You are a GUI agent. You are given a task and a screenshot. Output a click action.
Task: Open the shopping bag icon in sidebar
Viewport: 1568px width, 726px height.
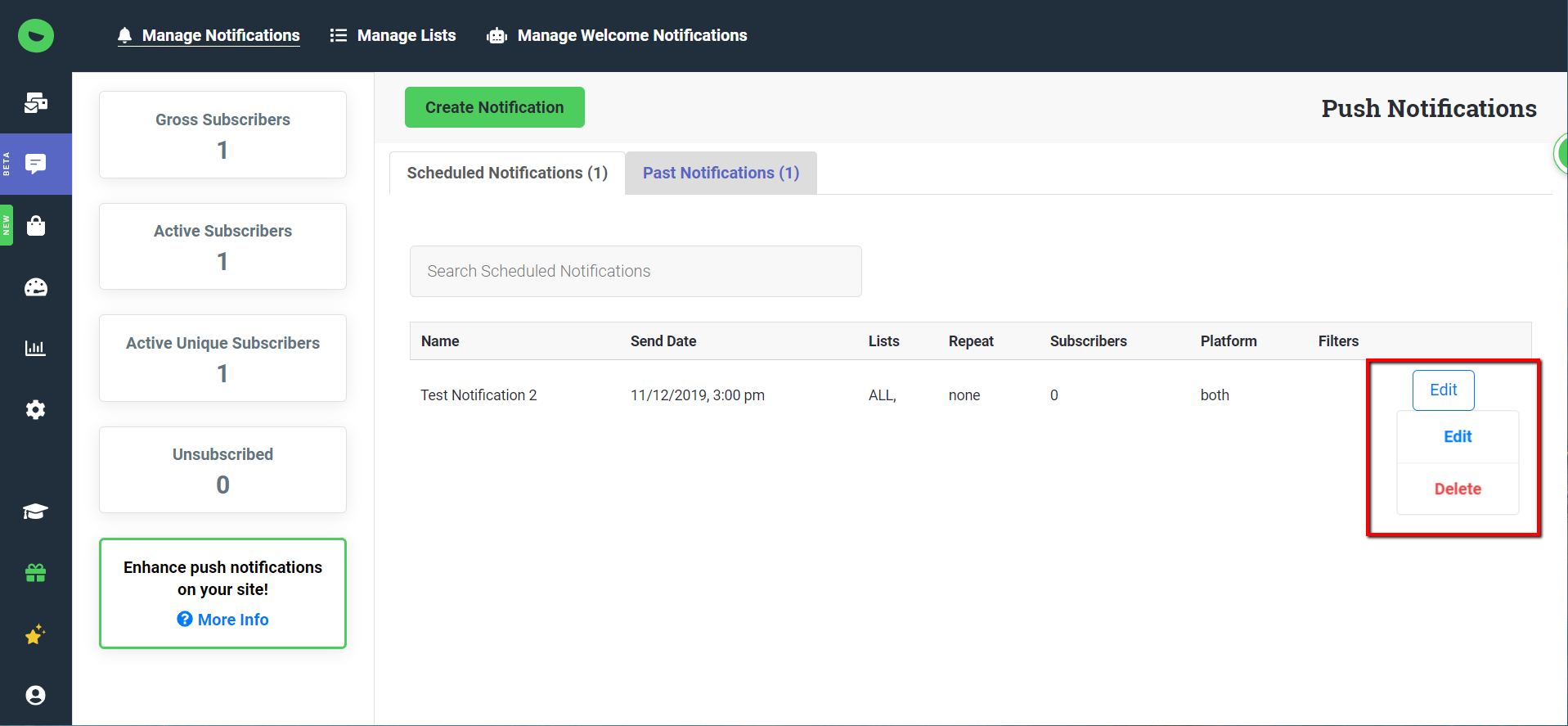[36, 226]
